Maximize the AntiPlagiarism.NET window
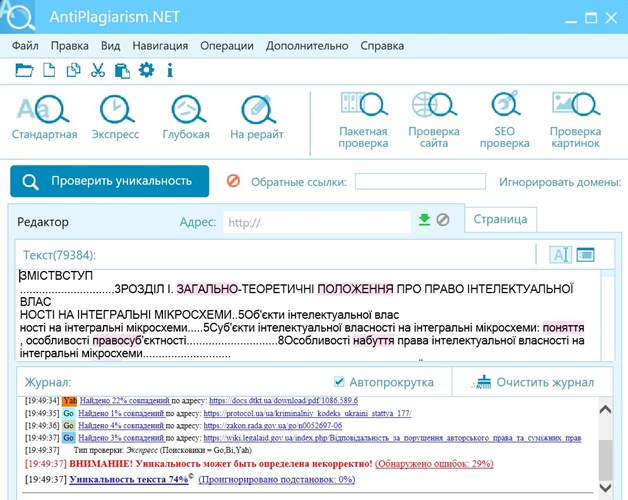The width and height of the screenshot is (628, 500). tap(591, 18)
